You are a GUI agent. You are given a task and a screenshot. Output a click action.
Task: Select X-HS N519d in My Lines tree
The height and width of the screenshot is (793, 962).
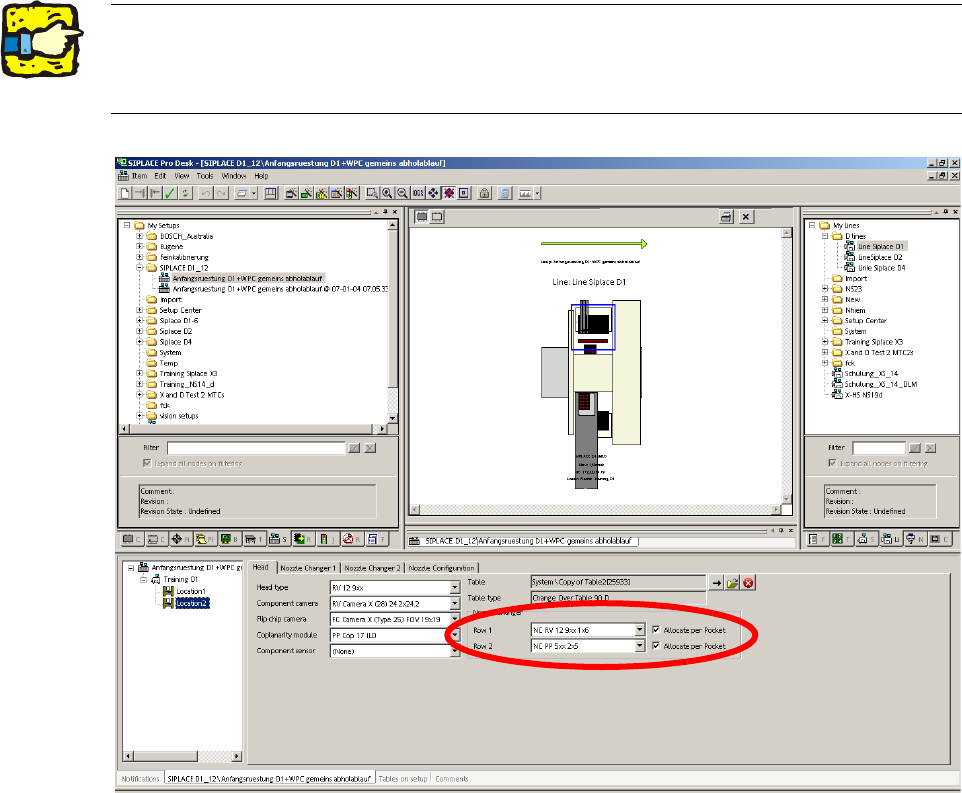pyautogui.click(x=863, y=395)
